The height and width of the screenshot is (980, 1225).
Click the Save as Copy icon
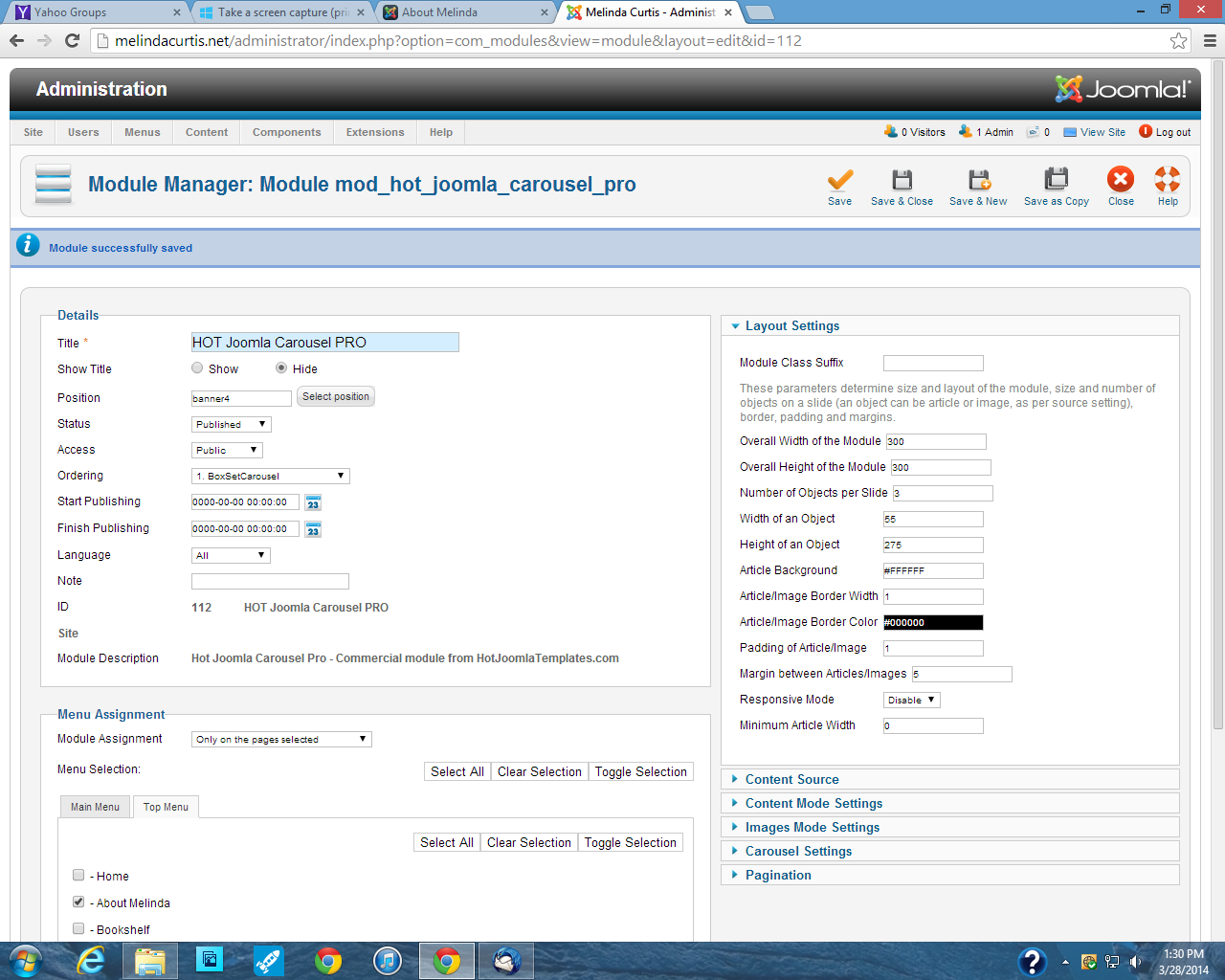(x=1057, y=180)
